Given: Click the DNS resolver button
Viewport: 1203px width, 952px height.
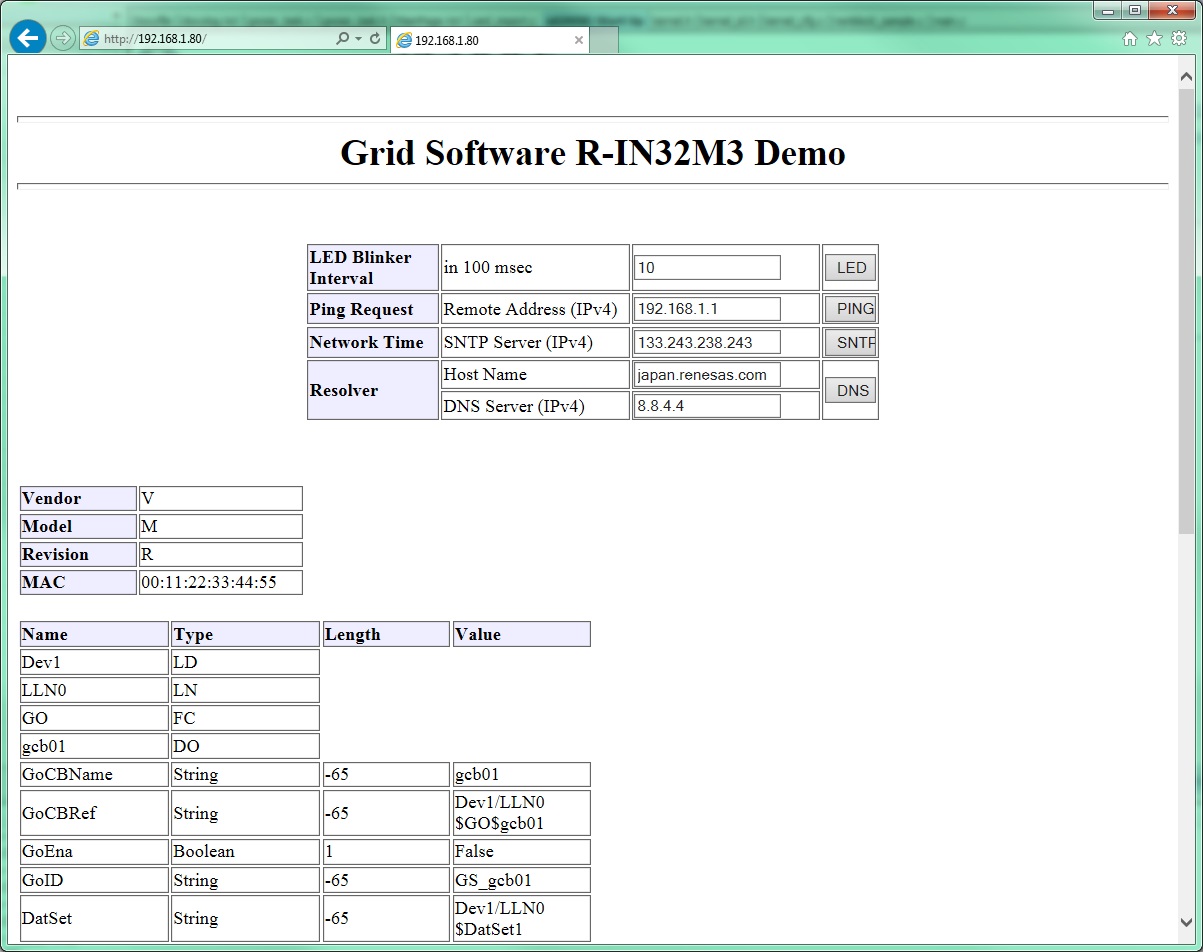Looking at the screenshot, I should point(850,390).
